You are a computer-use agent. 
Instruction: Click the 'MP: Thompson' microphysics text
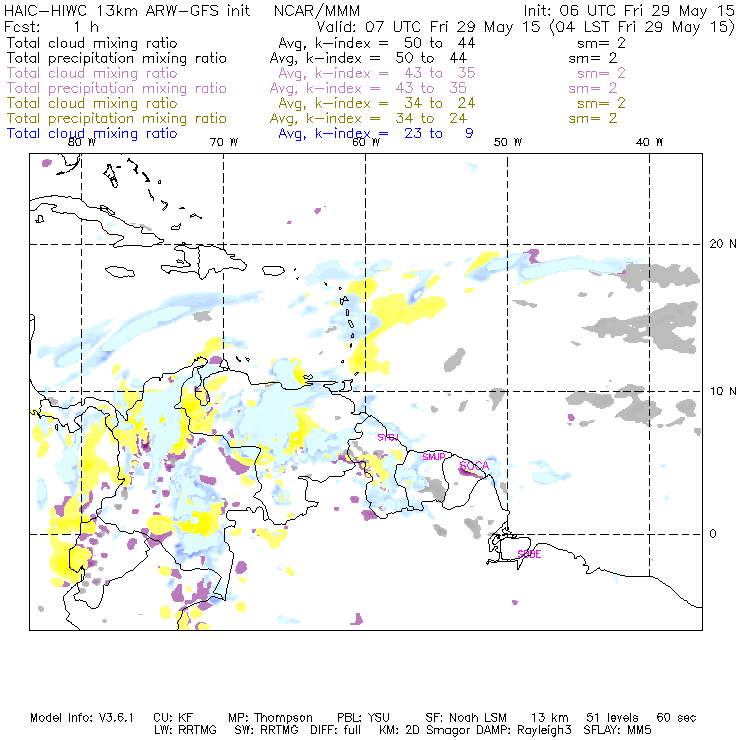[x=270, y=718]
